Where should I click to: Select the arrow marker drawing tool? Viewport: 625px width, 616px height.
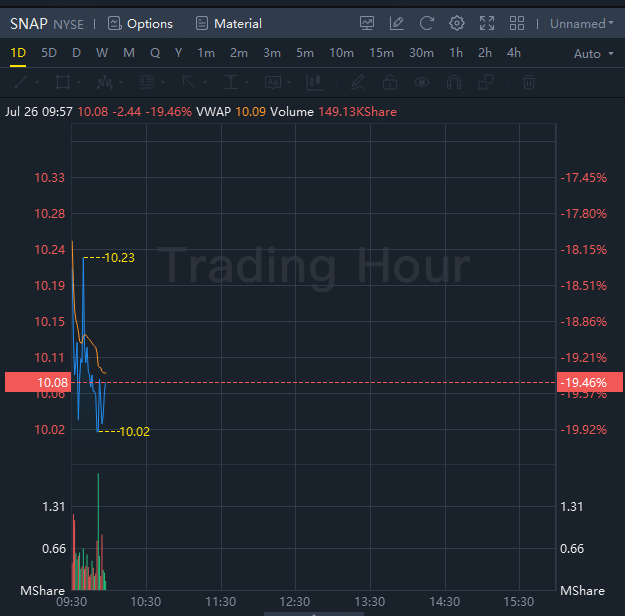(x=189, y=82)
